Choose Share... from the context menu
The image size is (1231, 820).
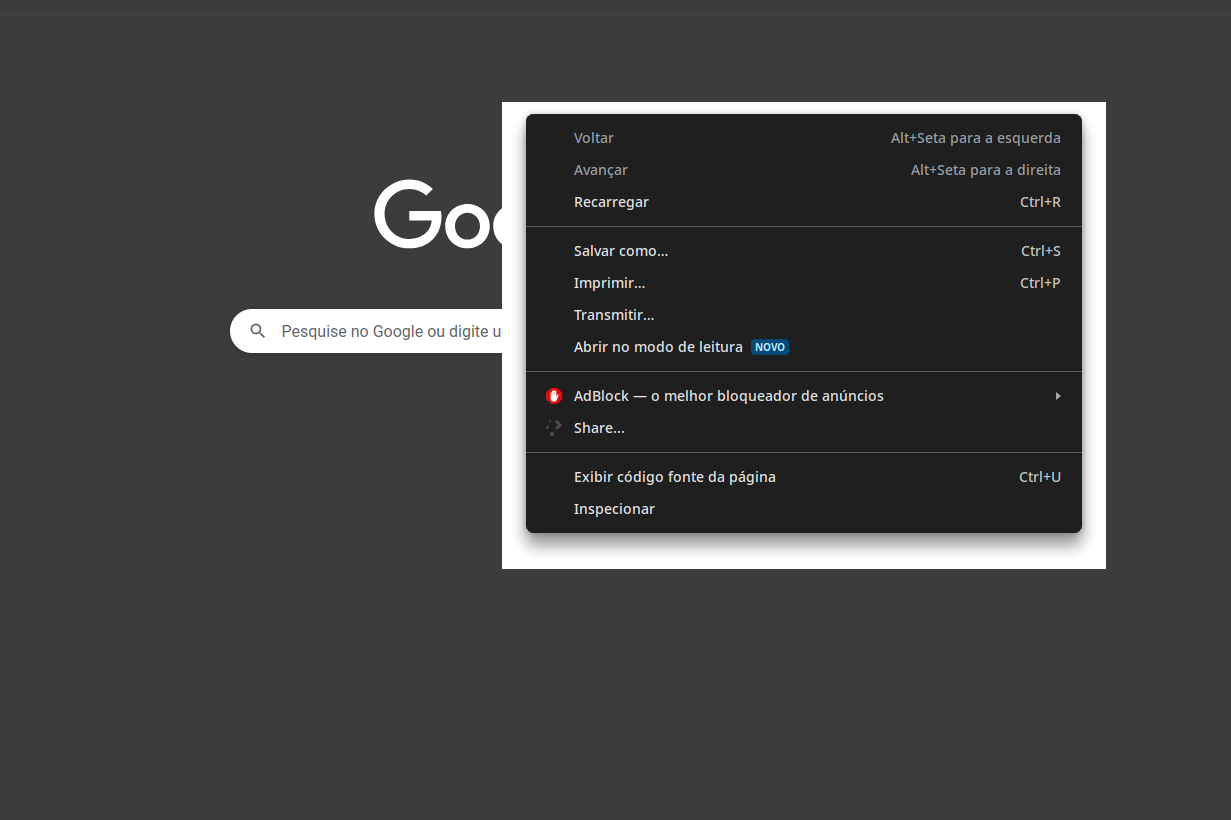point(599,428)
